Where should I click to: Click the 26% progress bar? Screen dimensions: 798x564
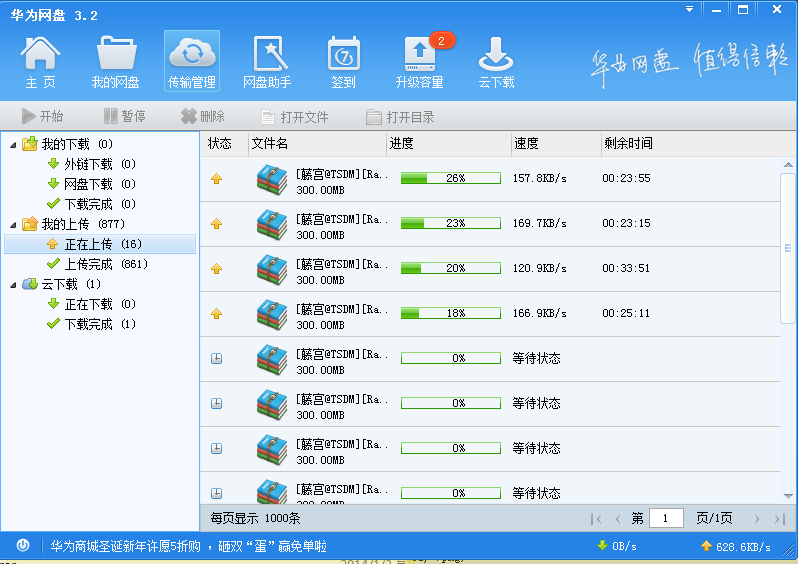(450, 178)
